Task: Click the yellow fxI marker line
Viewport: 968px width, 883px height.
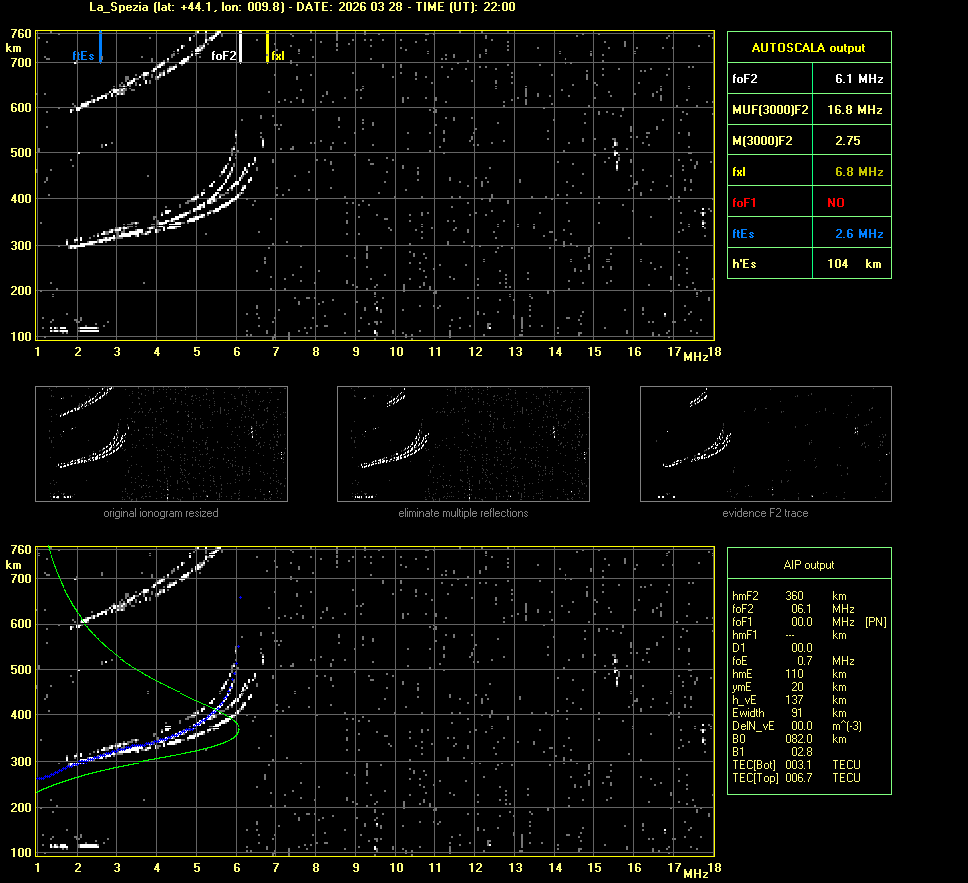Action: 267,47
